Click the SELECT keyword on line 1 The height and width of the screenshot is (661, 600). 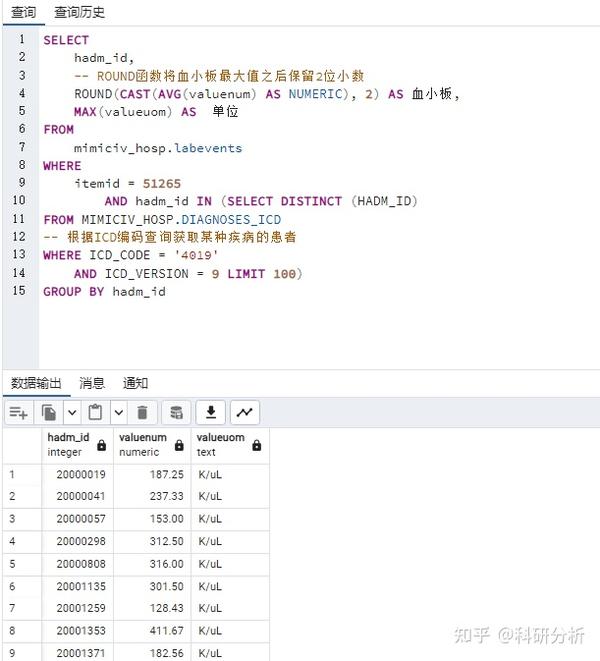(x=66, y=40)
